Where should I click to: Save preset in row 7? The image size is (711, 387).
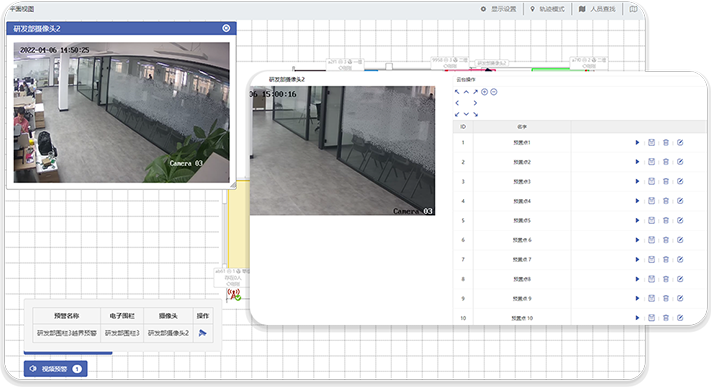click(x=652, y=260)
